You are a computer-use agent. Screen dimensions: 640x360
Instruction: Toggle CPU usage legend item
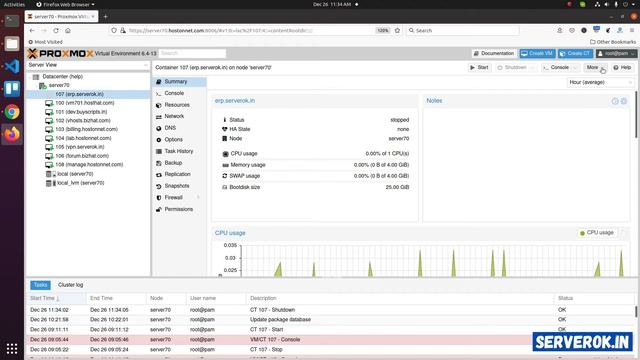coord(597,233)
